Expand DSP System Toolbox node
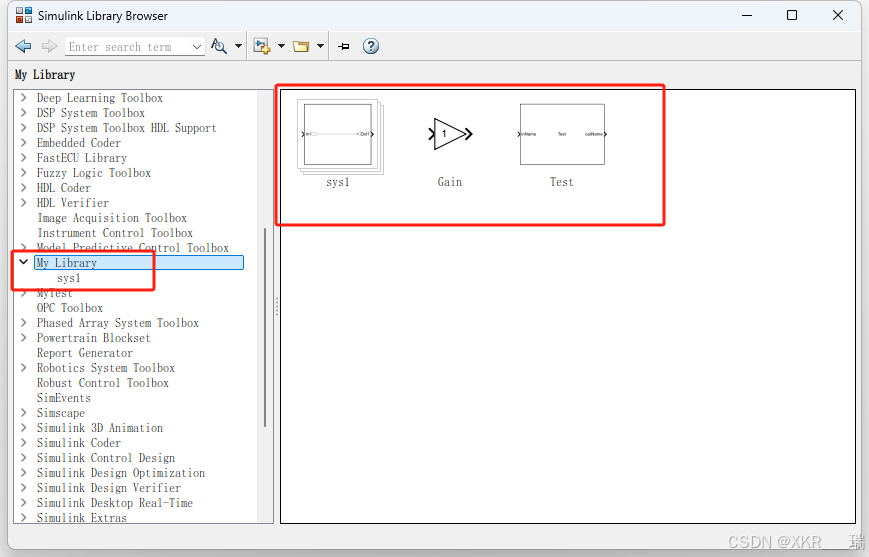Screen dimensions: 869x557 coord(23,113)
